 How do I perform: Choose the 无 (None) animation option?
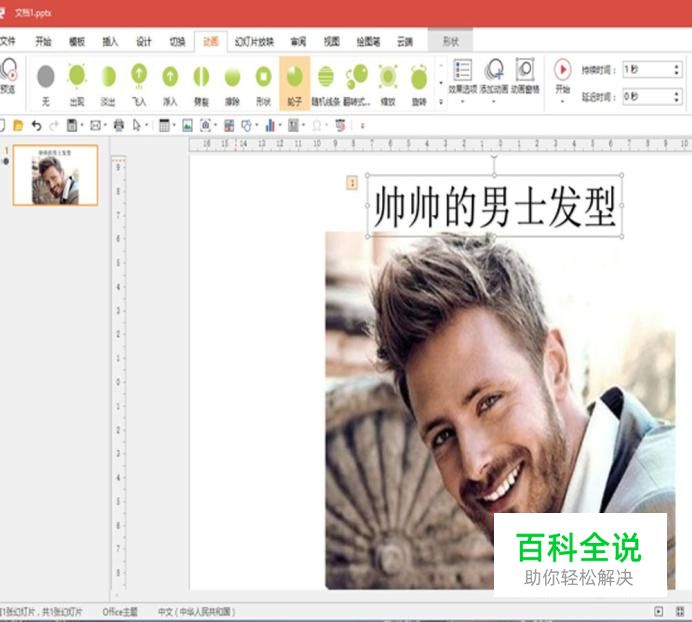(x=45, y=79)
